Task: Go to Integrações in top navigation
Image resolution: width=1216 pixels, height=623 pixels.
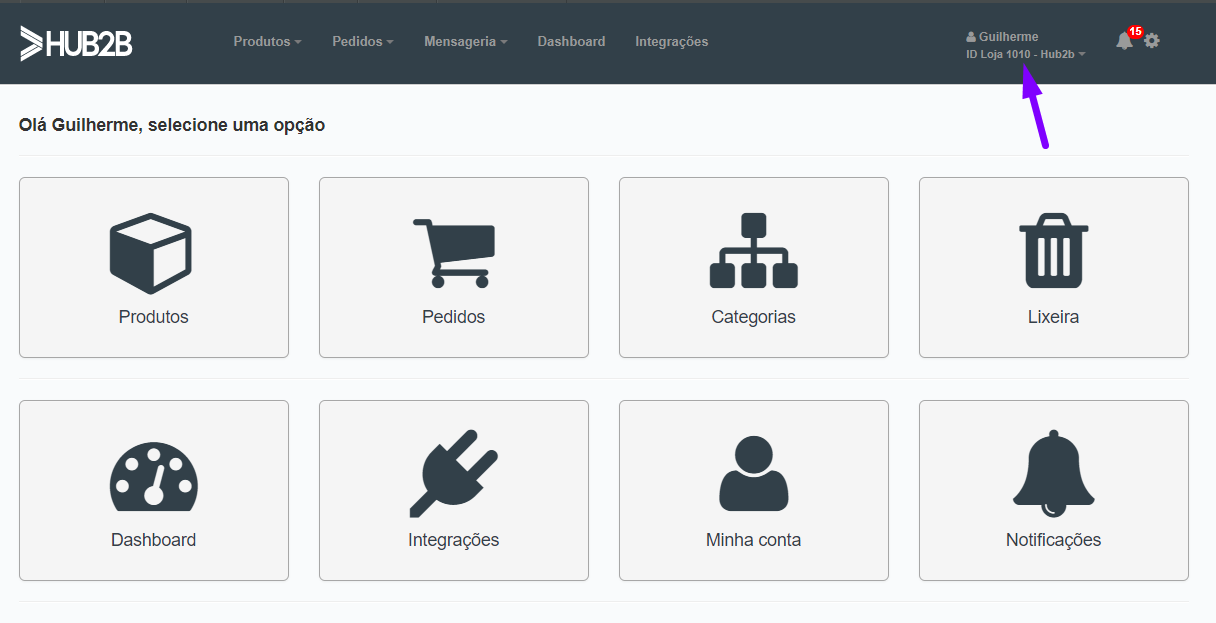Action: pyautogui.click(x=671, y=42)
